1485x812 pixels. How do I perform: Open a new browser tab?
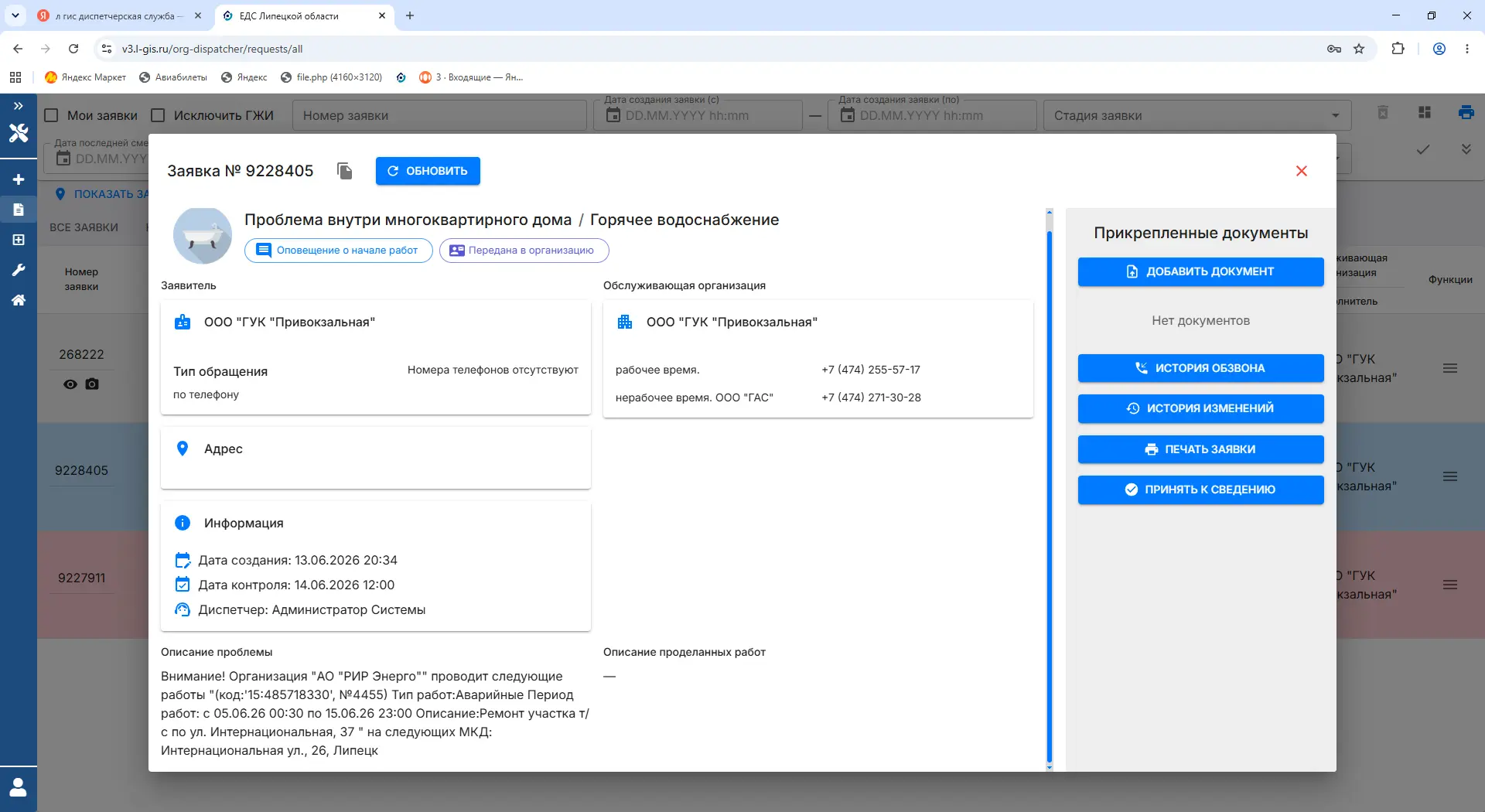tap(410, 15)
